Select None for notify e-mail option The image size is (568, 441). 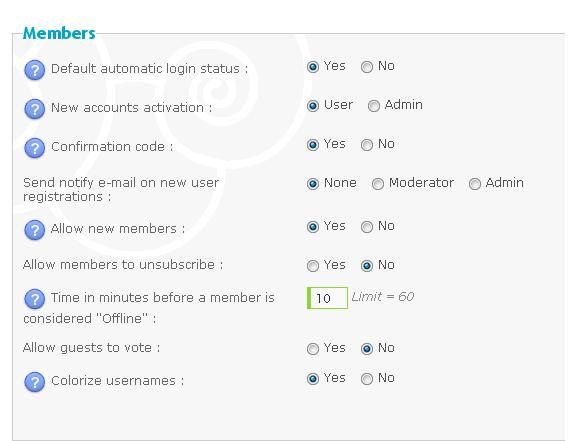click(313, 184)
